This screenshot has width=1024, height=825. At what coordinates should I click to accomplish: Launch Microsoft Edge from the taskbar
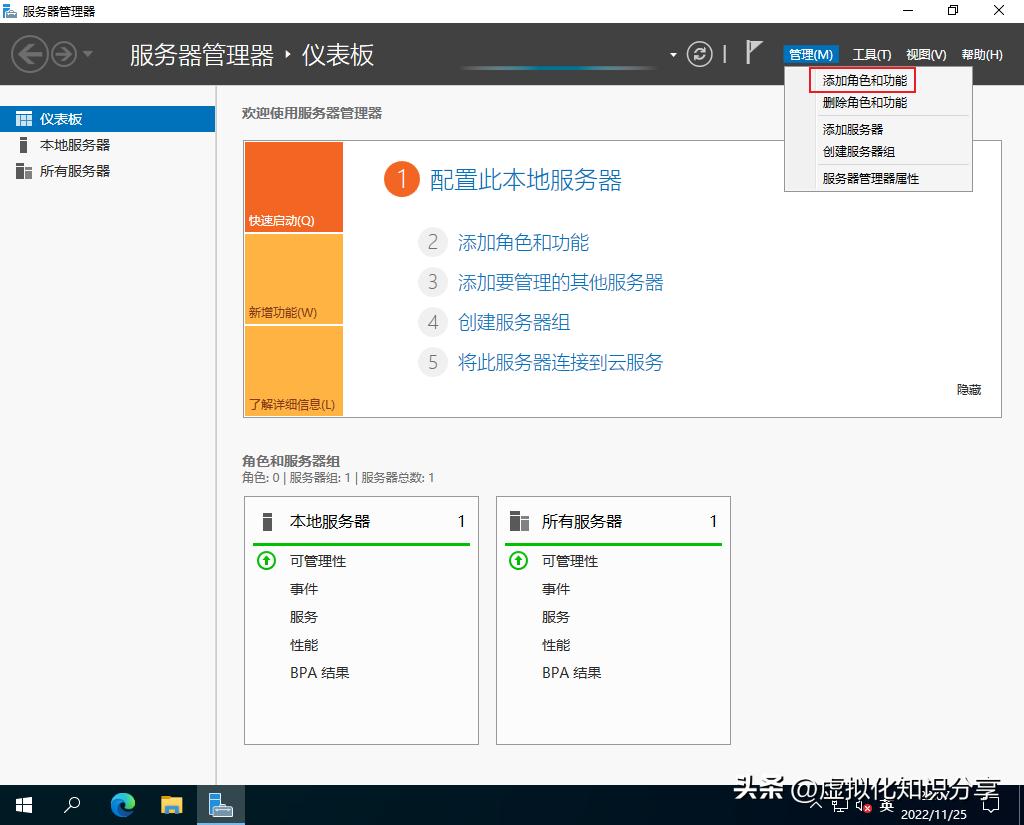122,805
